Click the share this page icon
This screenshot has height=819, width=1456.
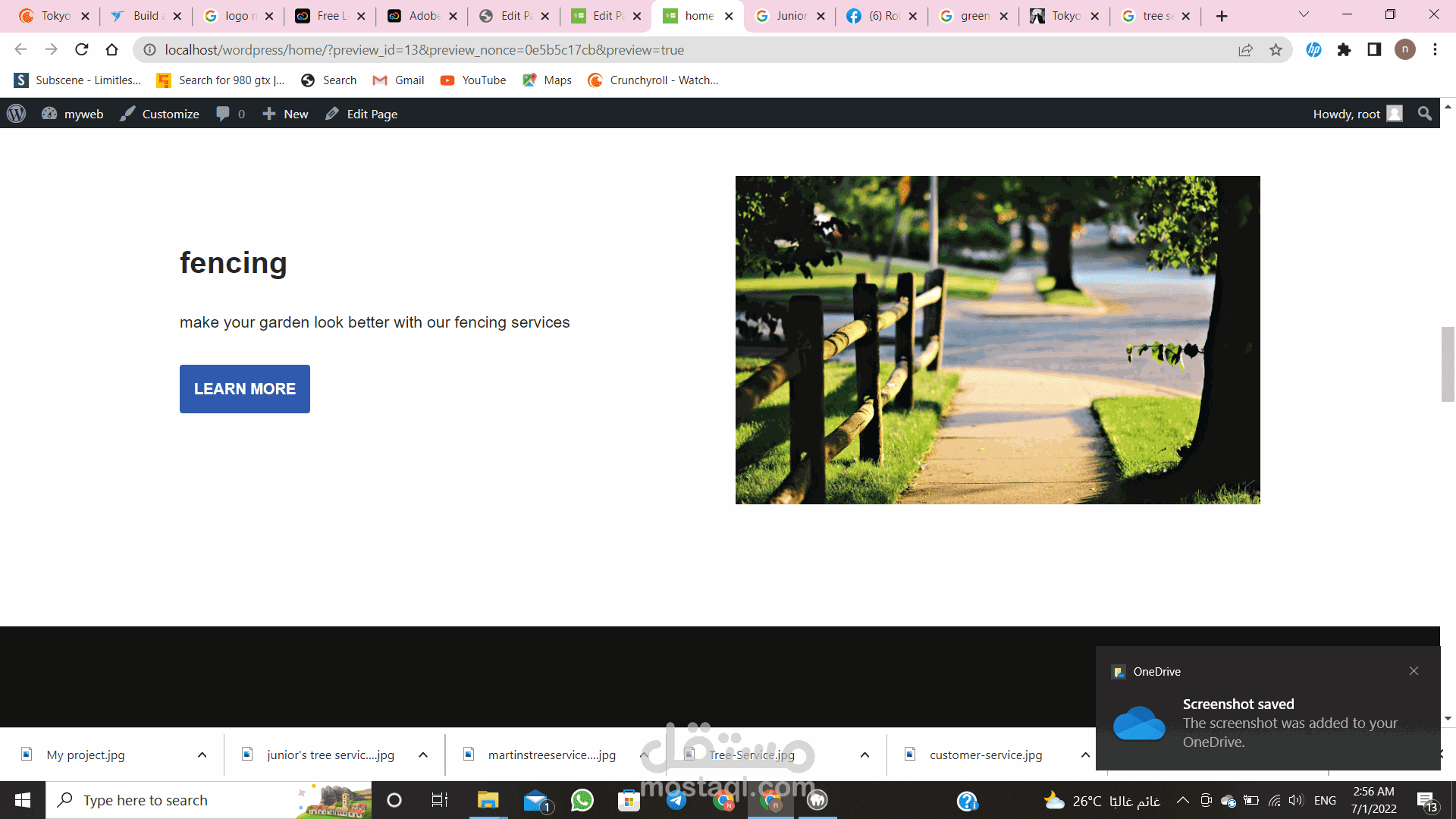1245,50
